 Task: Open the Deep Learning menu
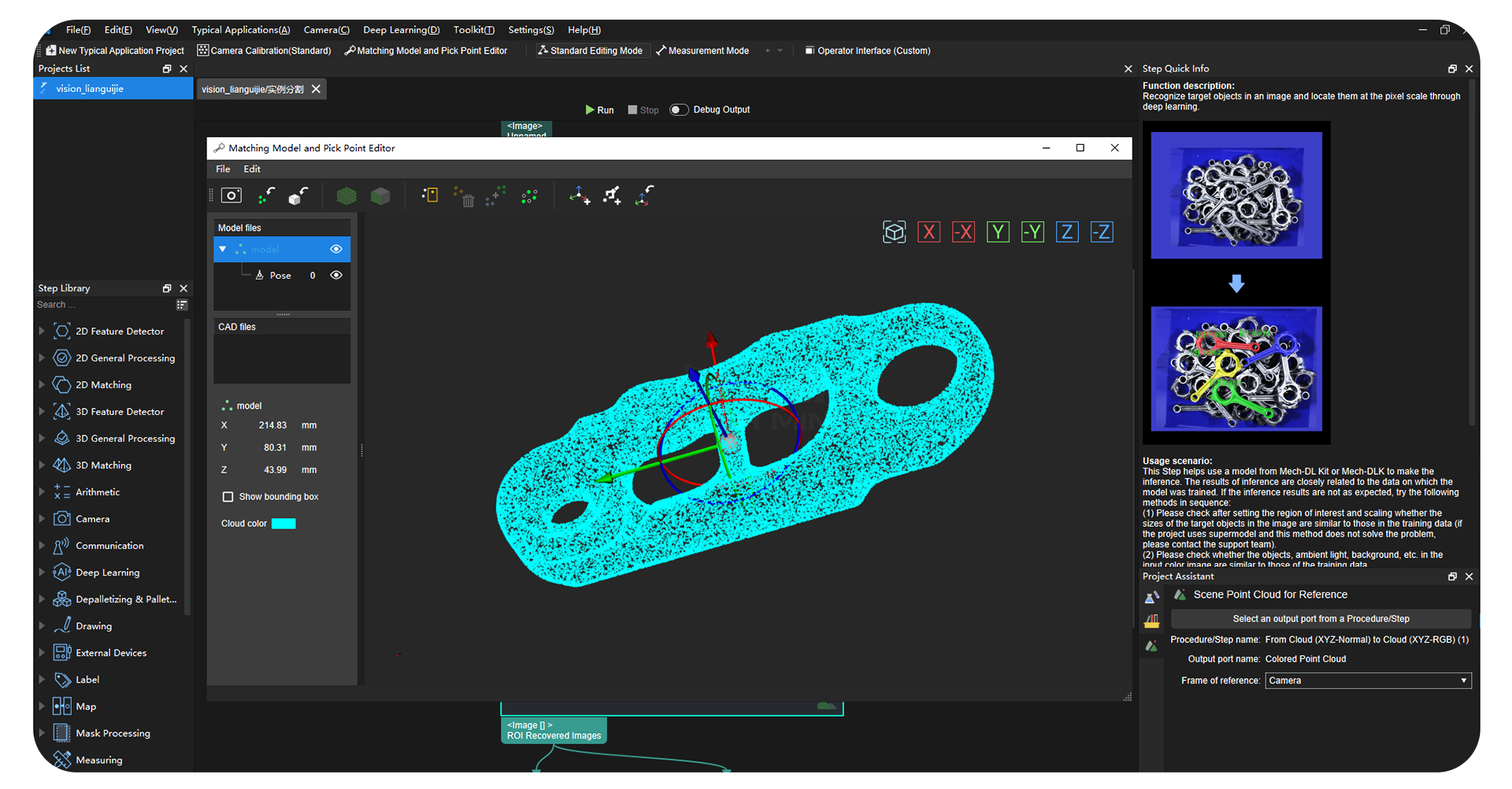tap(401, 29)
